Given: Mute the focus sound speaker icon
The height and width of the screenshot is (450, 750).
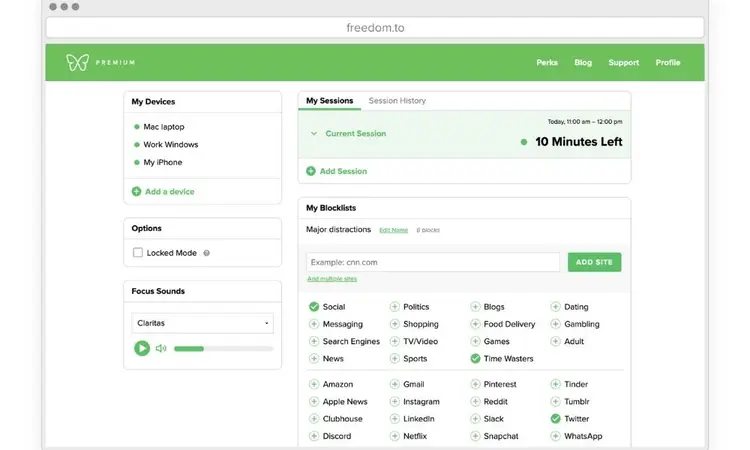Looking at the screenshot, I should tap(161, 348).
